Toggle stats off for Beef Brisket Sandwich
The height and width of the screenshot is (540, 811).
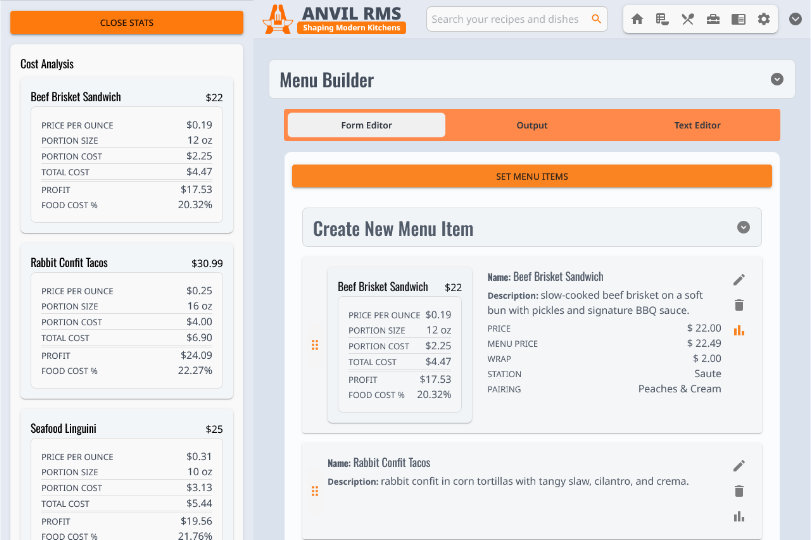pyautogui.click(x=739, y=330)
